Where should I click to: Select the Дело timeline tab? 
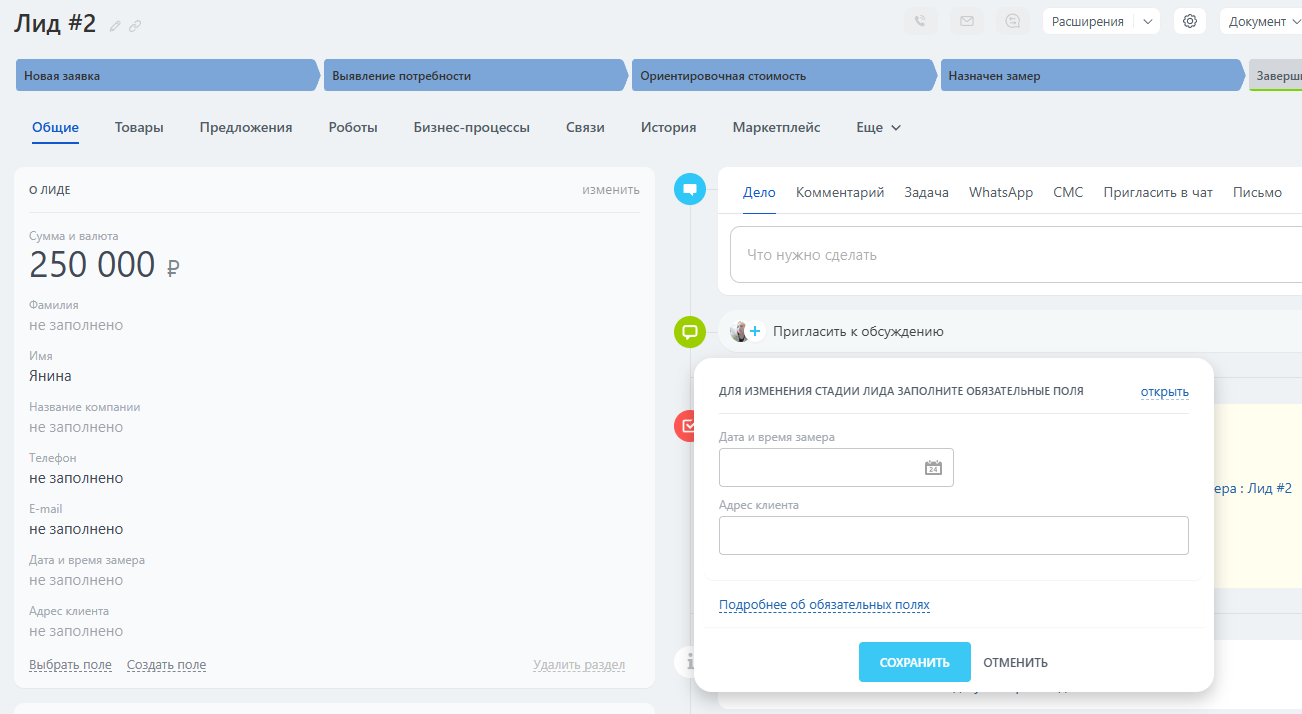pyautogui.click(x=759, y=192)
